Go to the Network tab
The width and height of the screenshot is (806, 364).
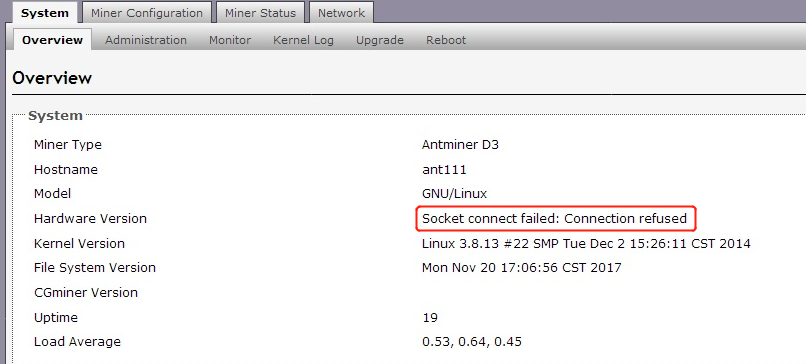point(341,13)
